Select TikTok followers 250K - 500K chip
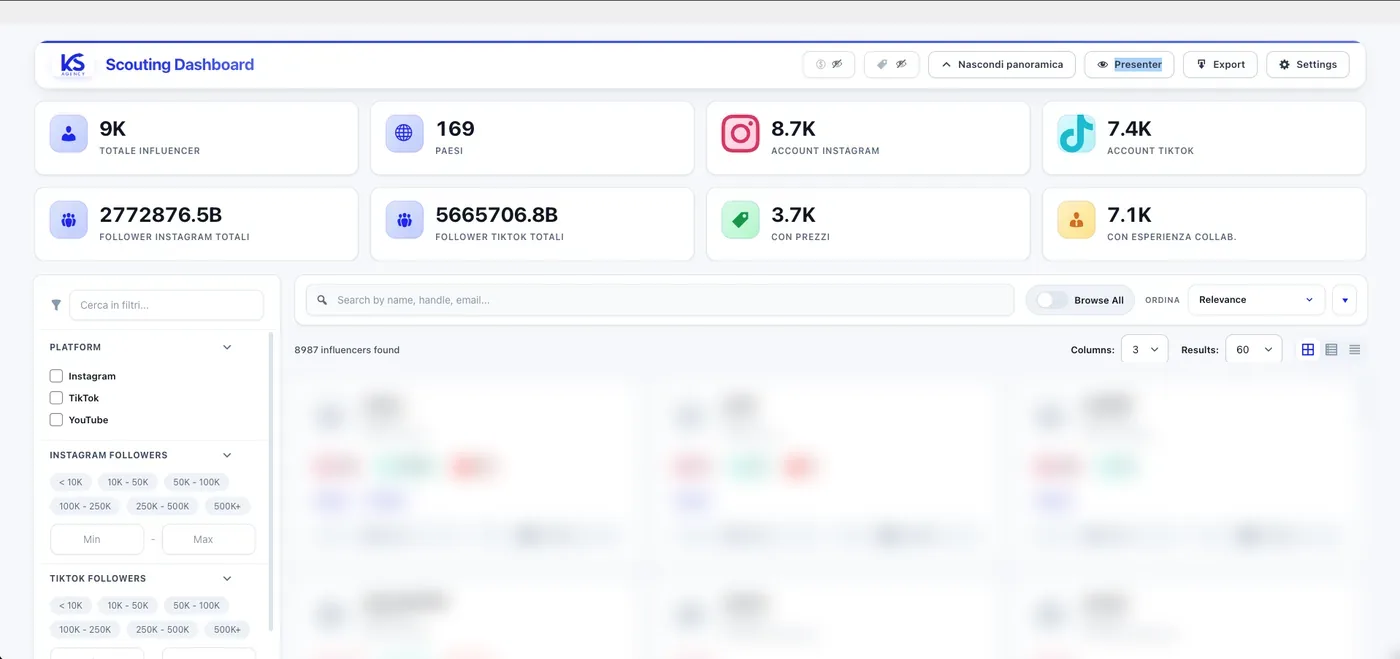Screen dimensions: 1400x659 (x=163, y=629)
